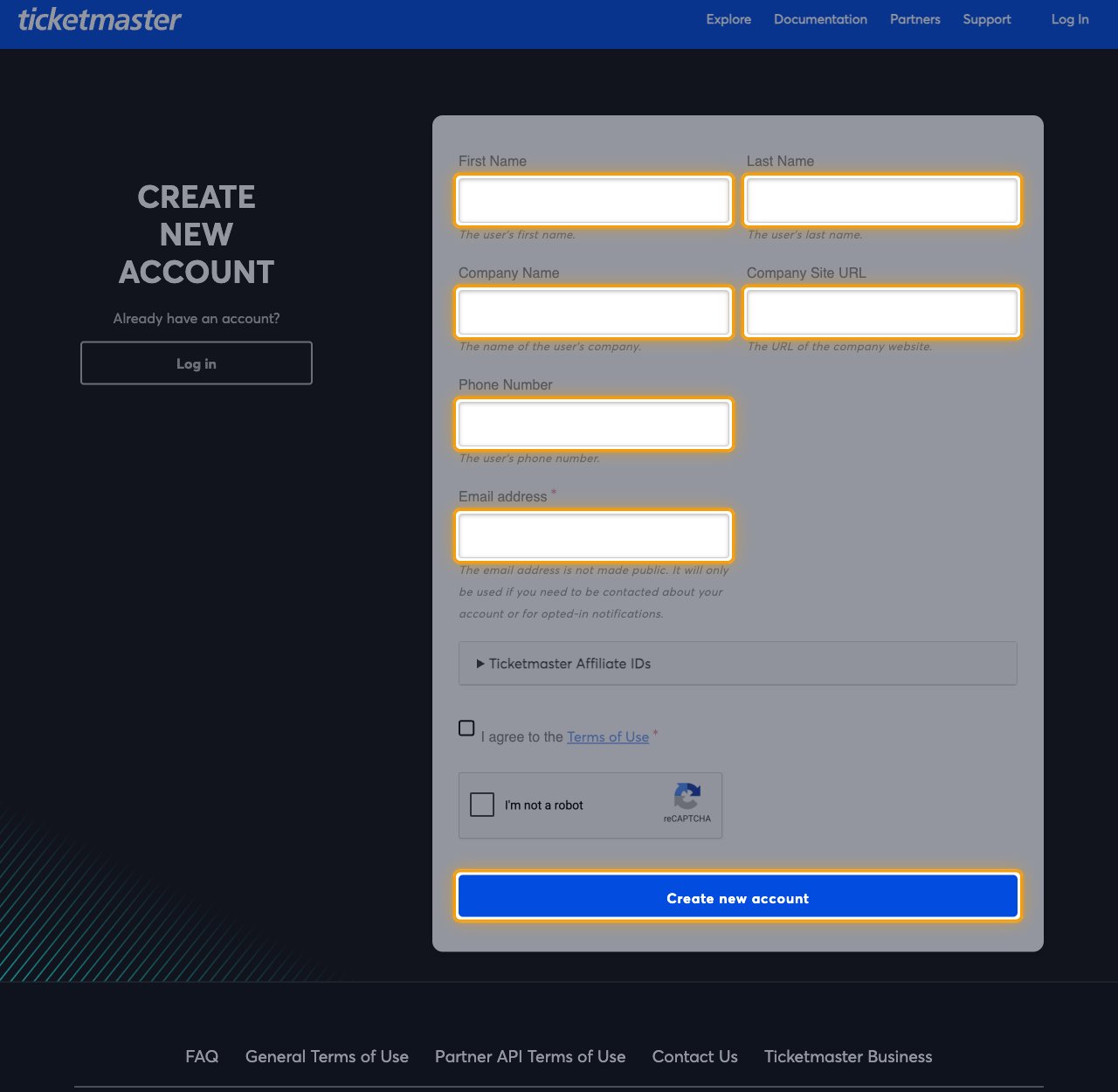Click Log In in the top navigation
Image resolution: width=1118 pixels, height=1092 pixels.
1070,19
